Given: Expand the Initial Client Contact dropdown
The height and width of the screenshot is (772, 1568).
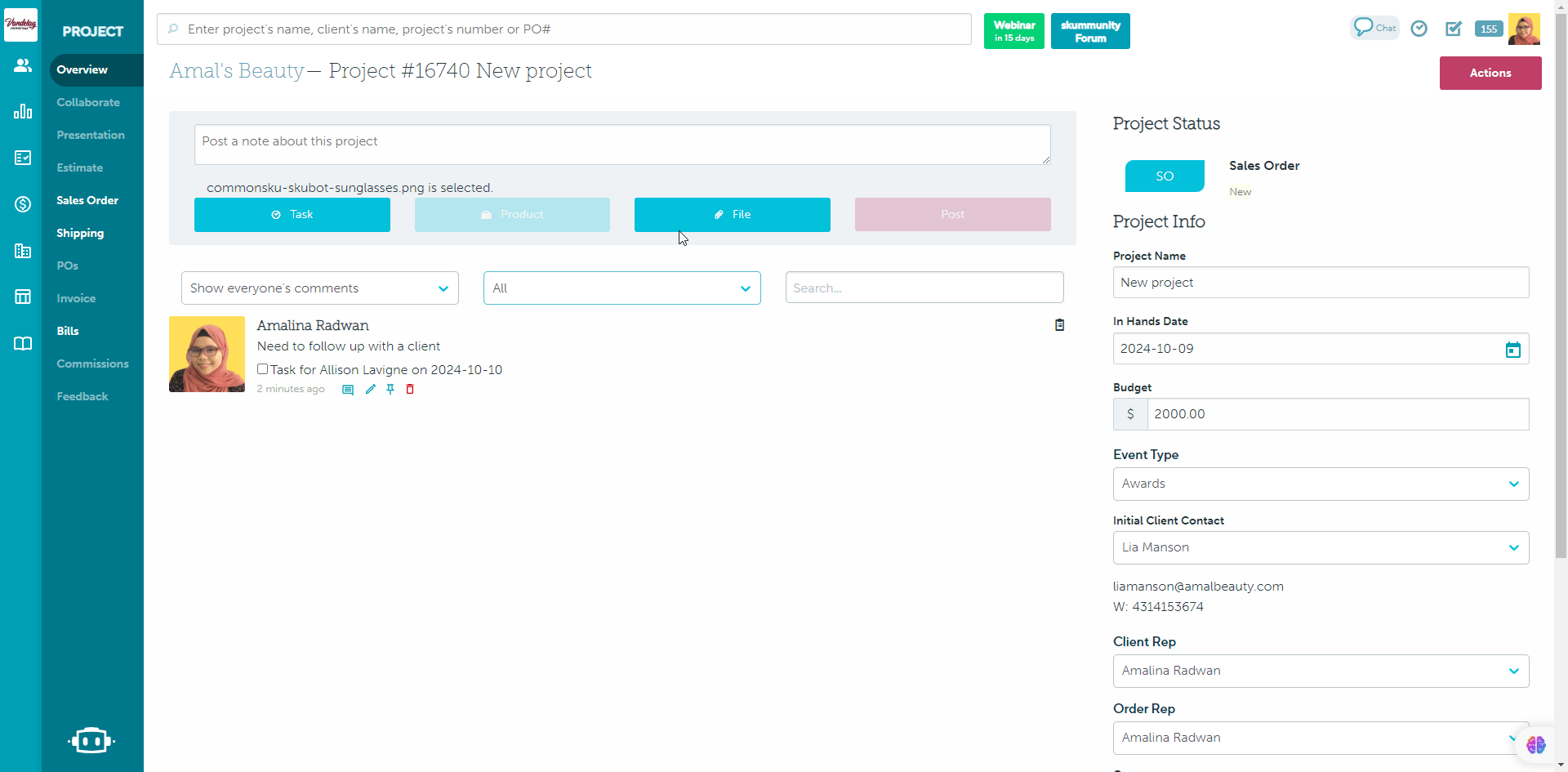Looking at the screenshot, I should coord(1320,547).
